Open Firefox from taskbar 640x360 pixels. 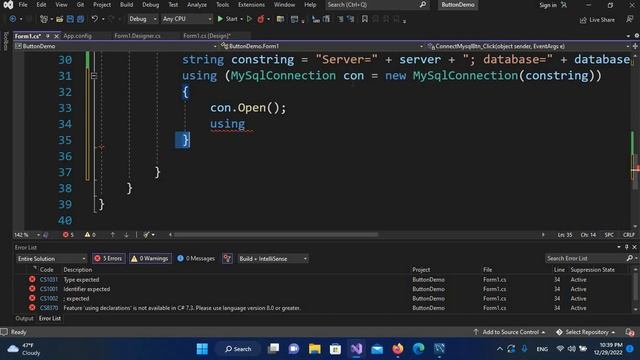[x=398, y=349]
